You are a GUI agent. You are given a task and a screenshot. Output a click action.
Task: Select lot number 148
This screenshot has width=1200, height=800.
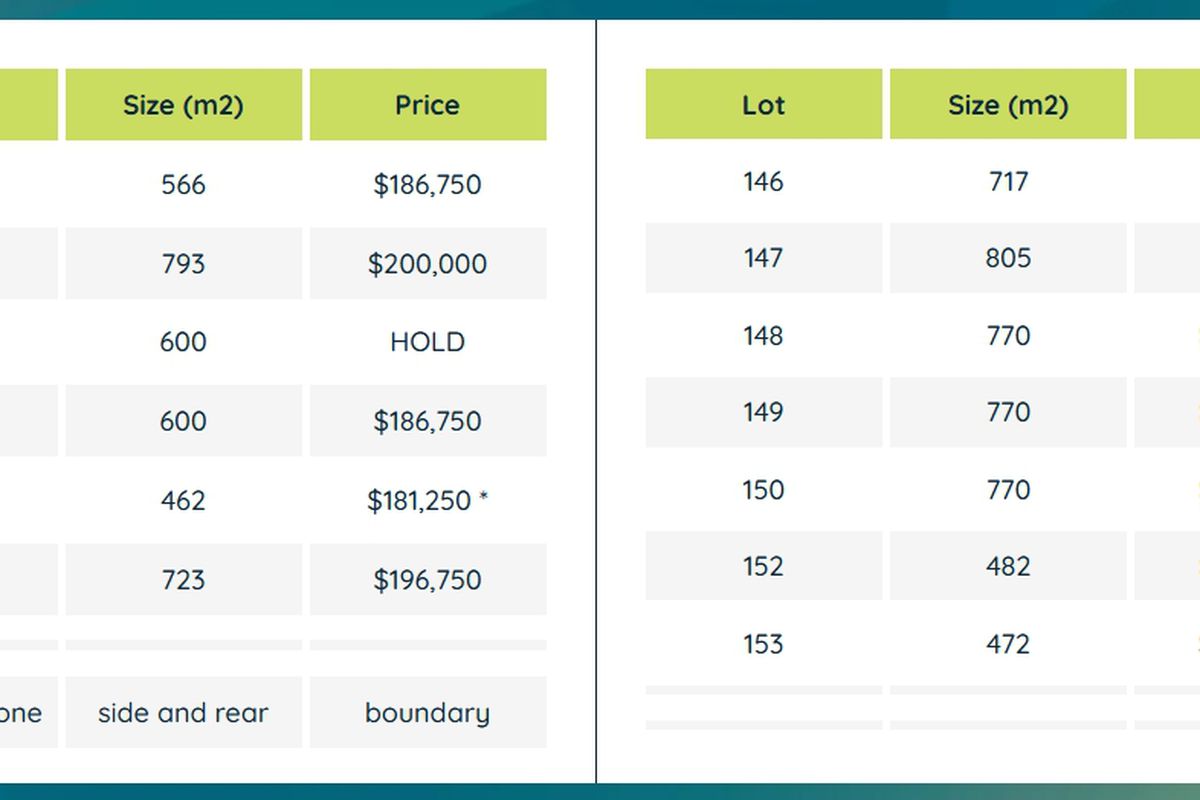click(x=764, y=335)
